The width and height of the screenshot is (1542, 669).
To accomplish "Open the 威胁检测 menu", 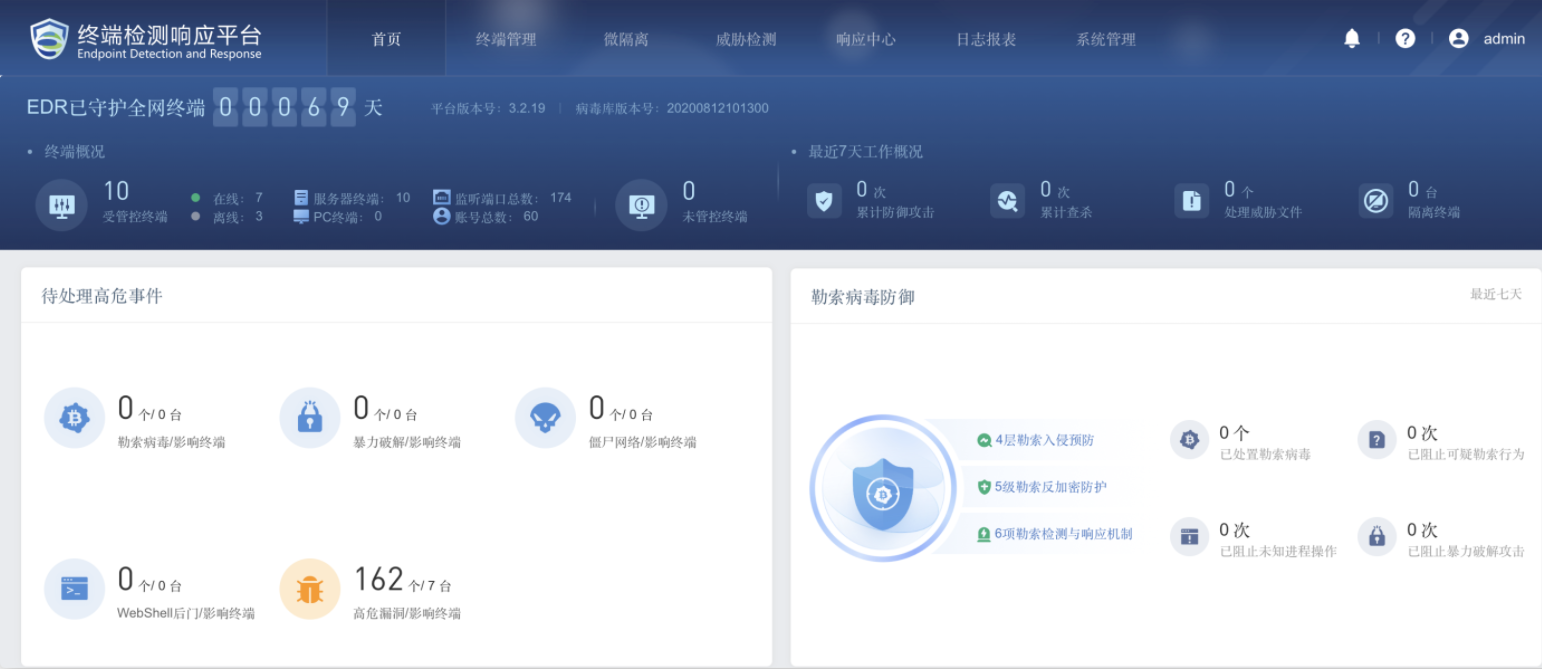I will tap(745, 39).
